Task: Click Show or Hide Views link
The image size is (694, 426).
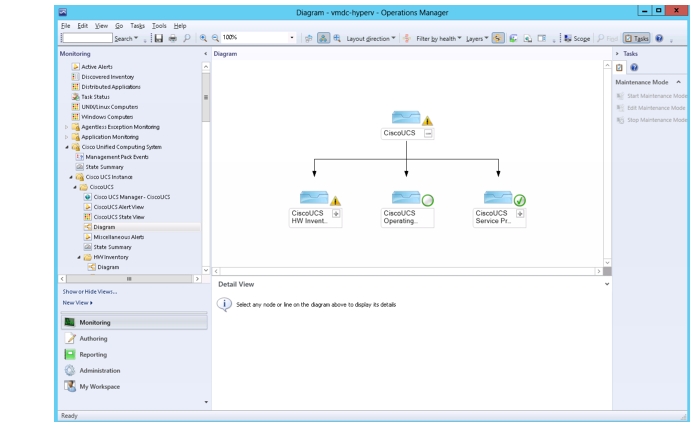Action: 90,292
